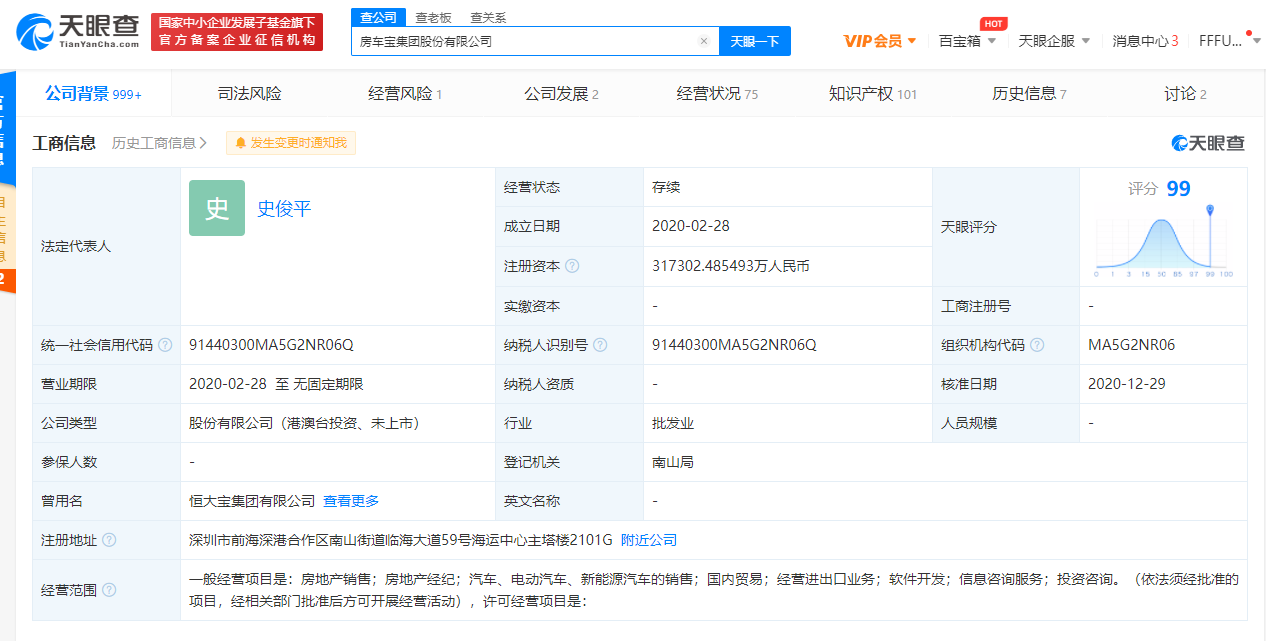
Task: Open 消息中心 messages
Action: point(1145,41)
